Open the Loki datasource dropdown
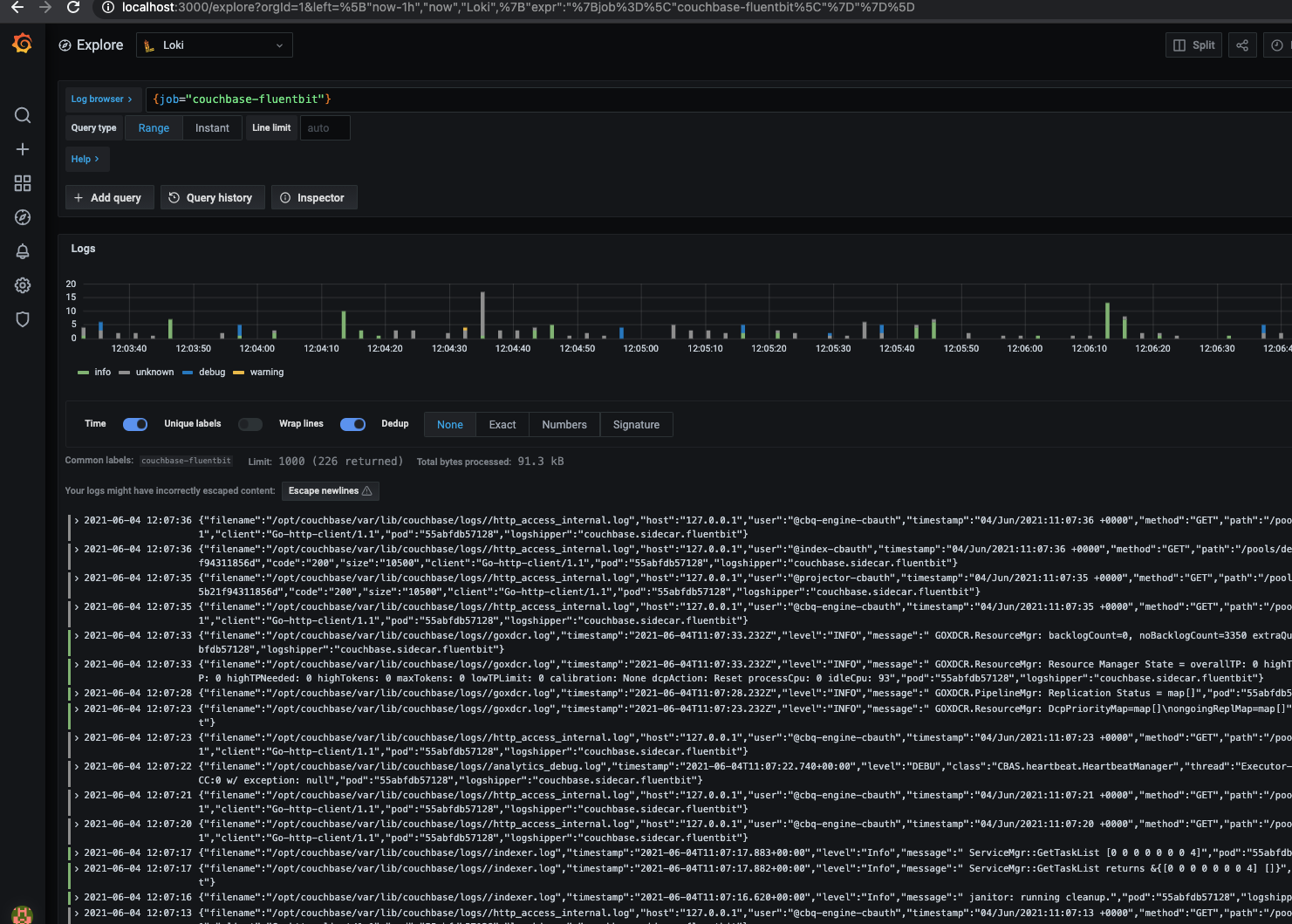Image resolution: width=1292 pixels, height=924 pixels. point(215,45)
